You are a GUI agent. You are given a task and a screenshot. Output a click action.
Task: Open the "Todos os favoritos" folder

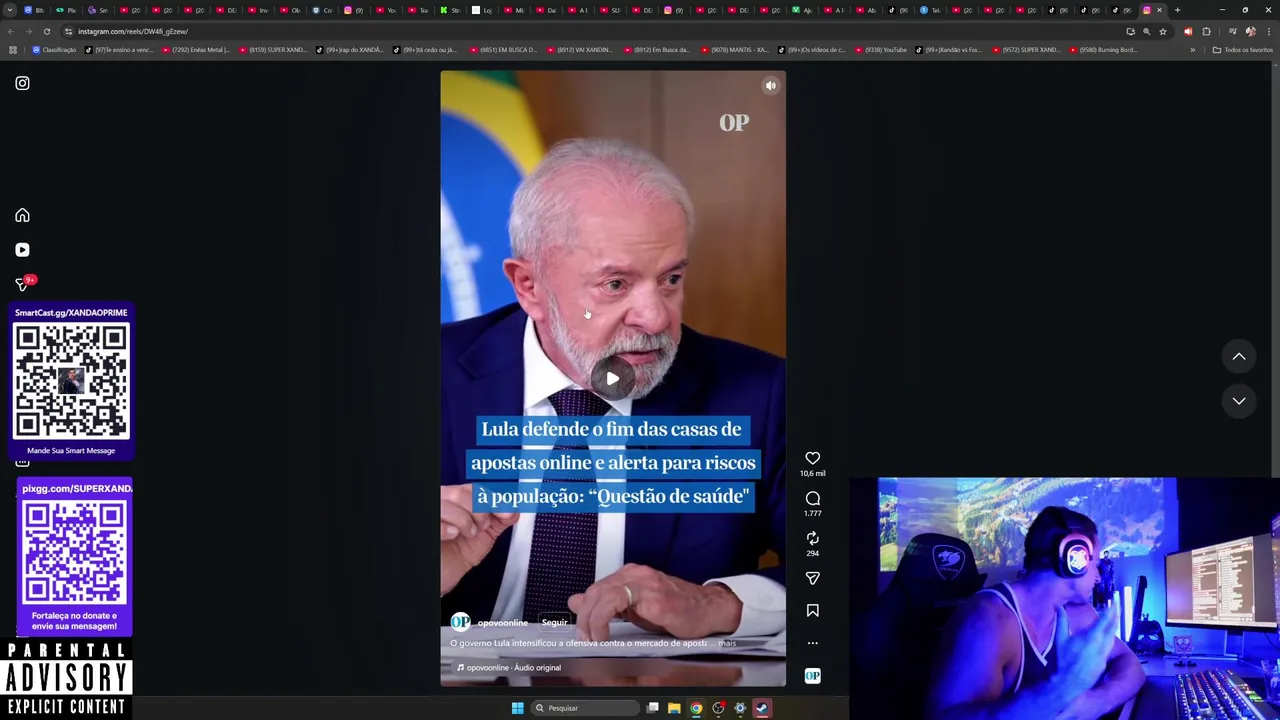(1243, 50)
